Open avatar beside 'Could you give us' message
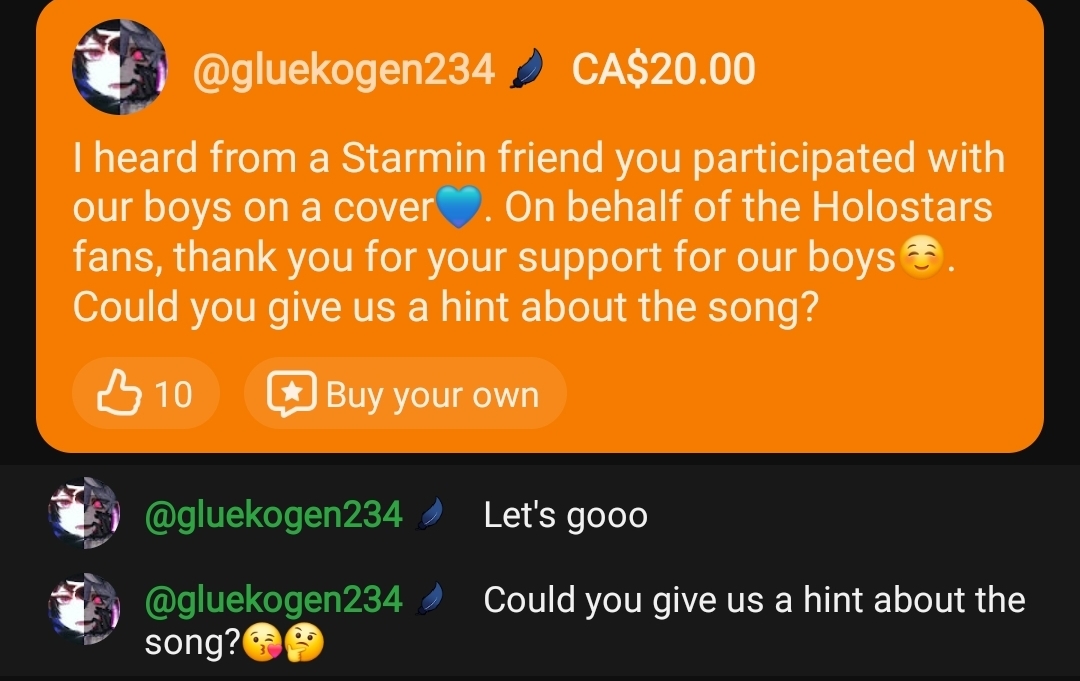 coord(84,609)
